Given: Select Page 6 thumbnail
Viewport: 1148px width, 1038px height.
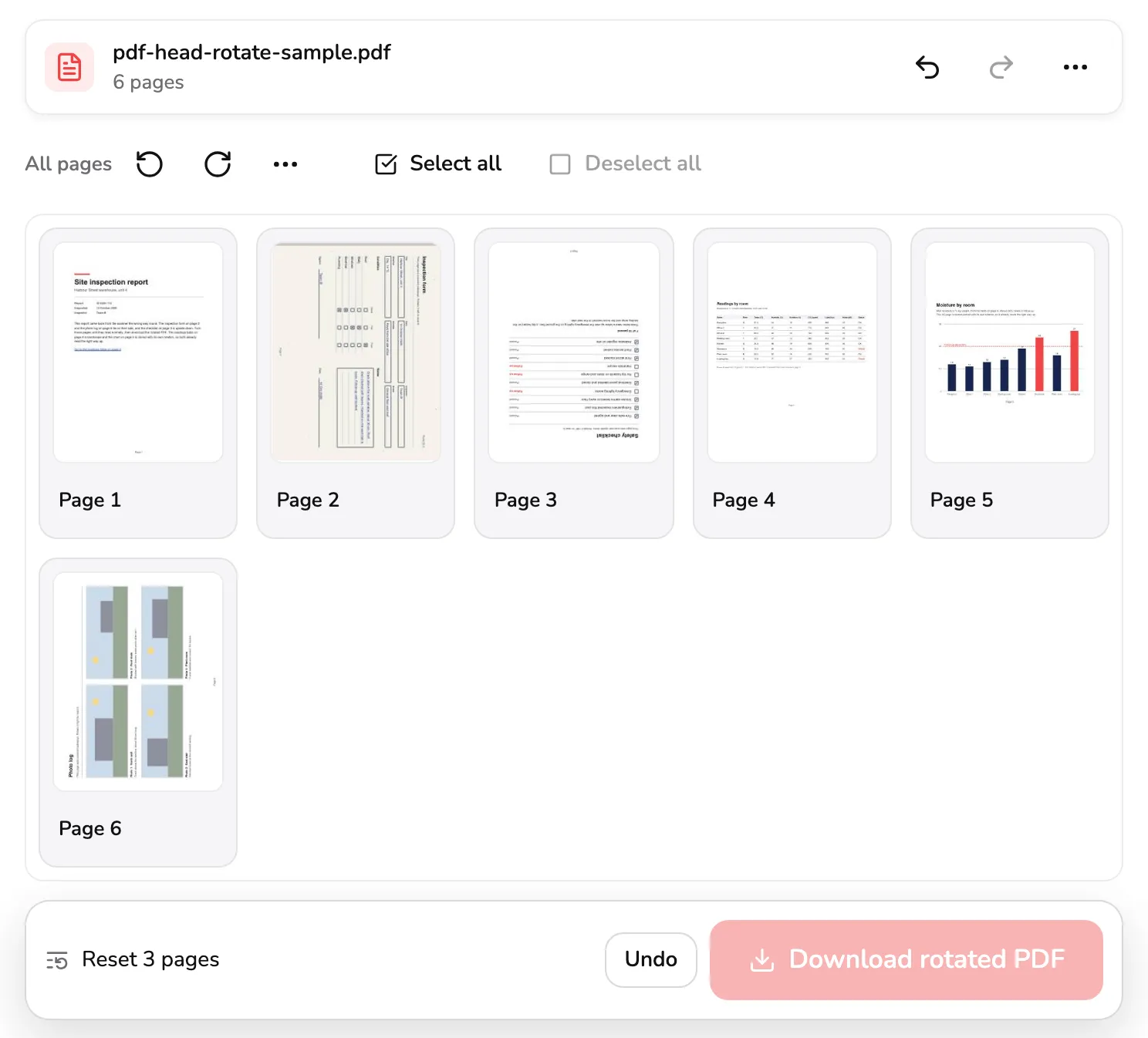Looking at the screenshot, I should [138, 682].
